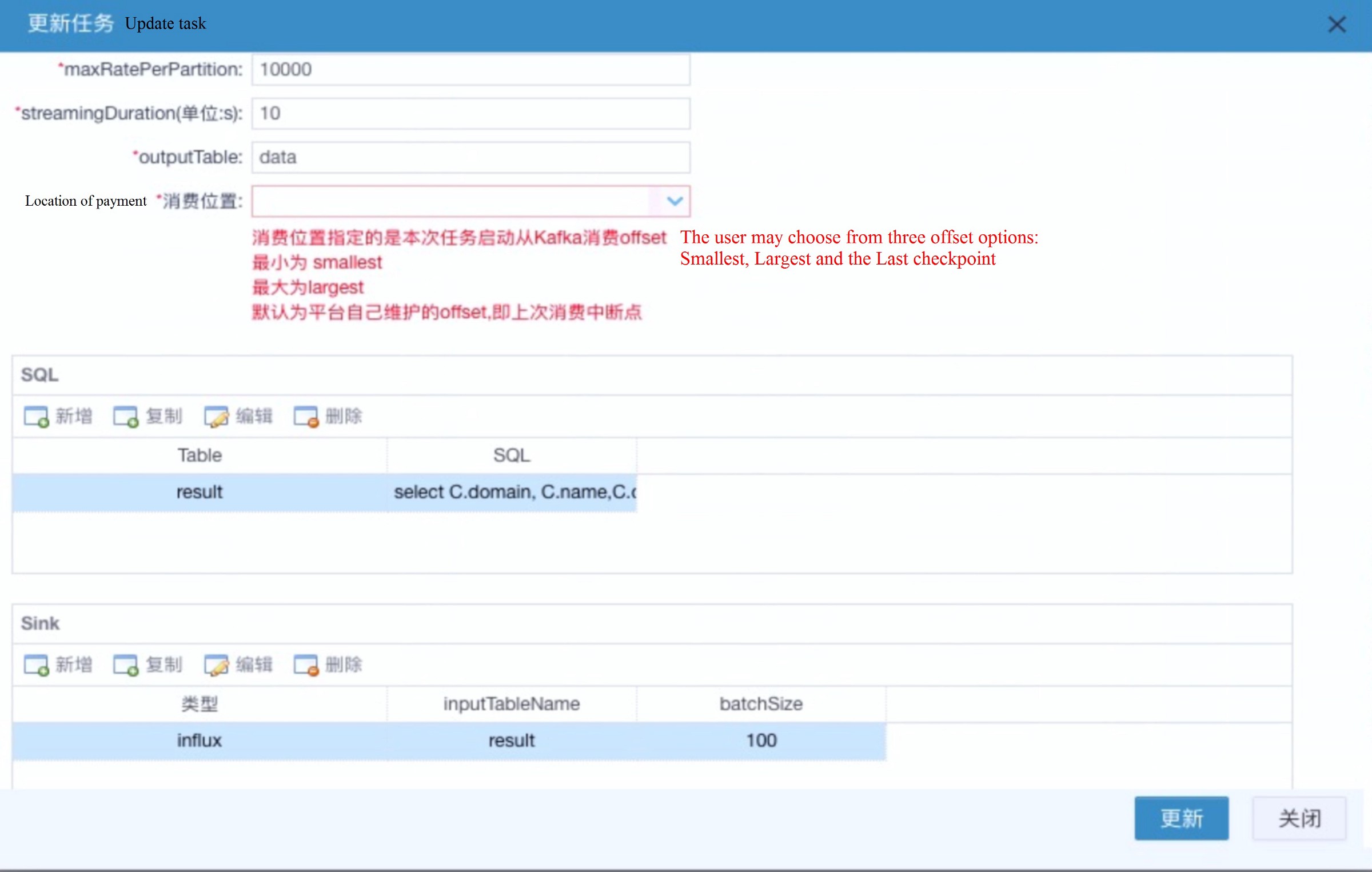Click the inputTableName column header
Viewport: 1372px width, 872px height.
(512, 704)
